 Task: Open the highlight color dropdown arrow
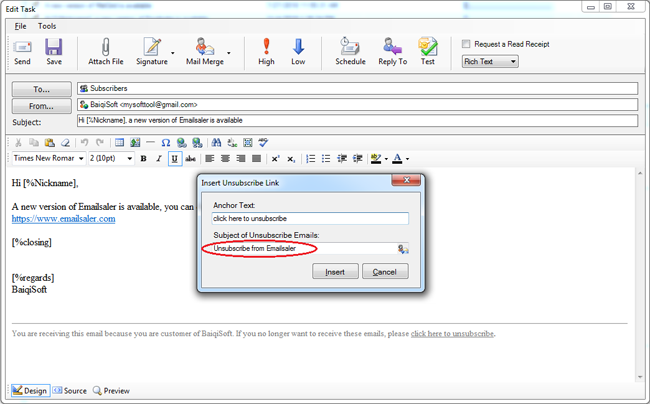tap(386, 159)
